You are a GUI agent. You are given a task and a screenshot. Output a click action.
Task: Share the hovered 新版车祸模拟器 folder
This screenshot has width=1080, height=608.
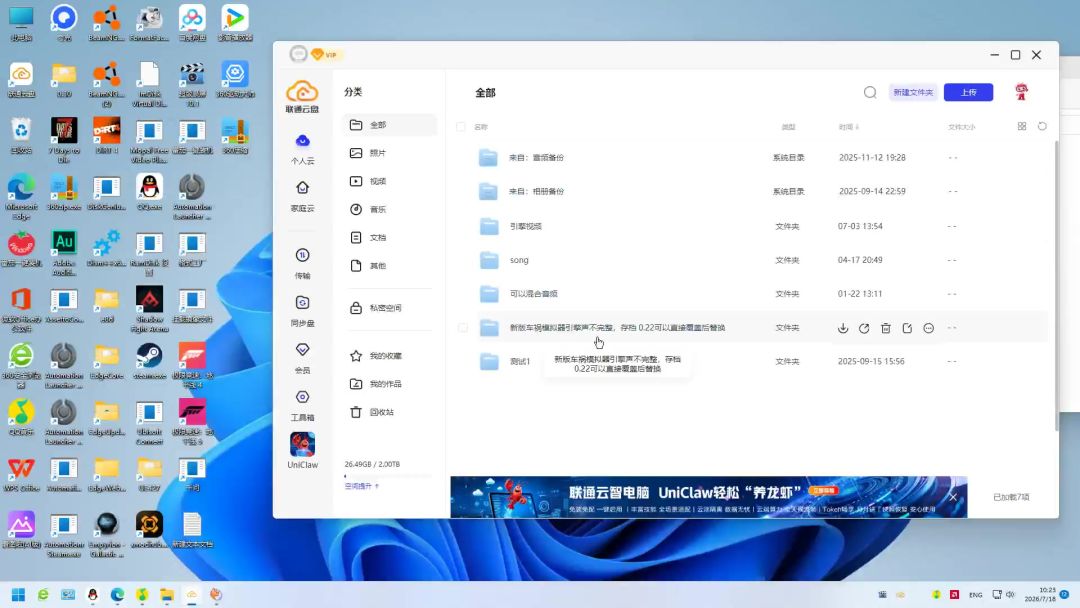tap(864, 328)
